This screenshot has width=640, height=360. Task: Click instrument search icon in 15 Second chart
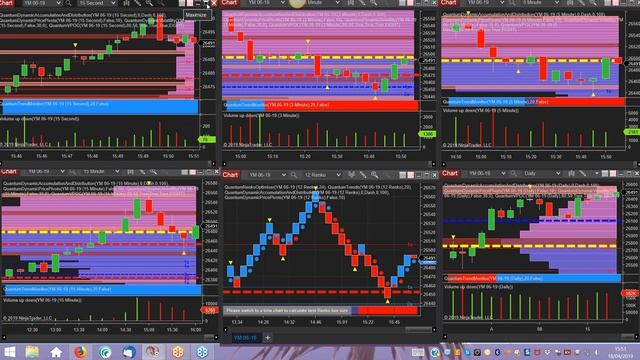pyautogui.click(x=69, y=3)
